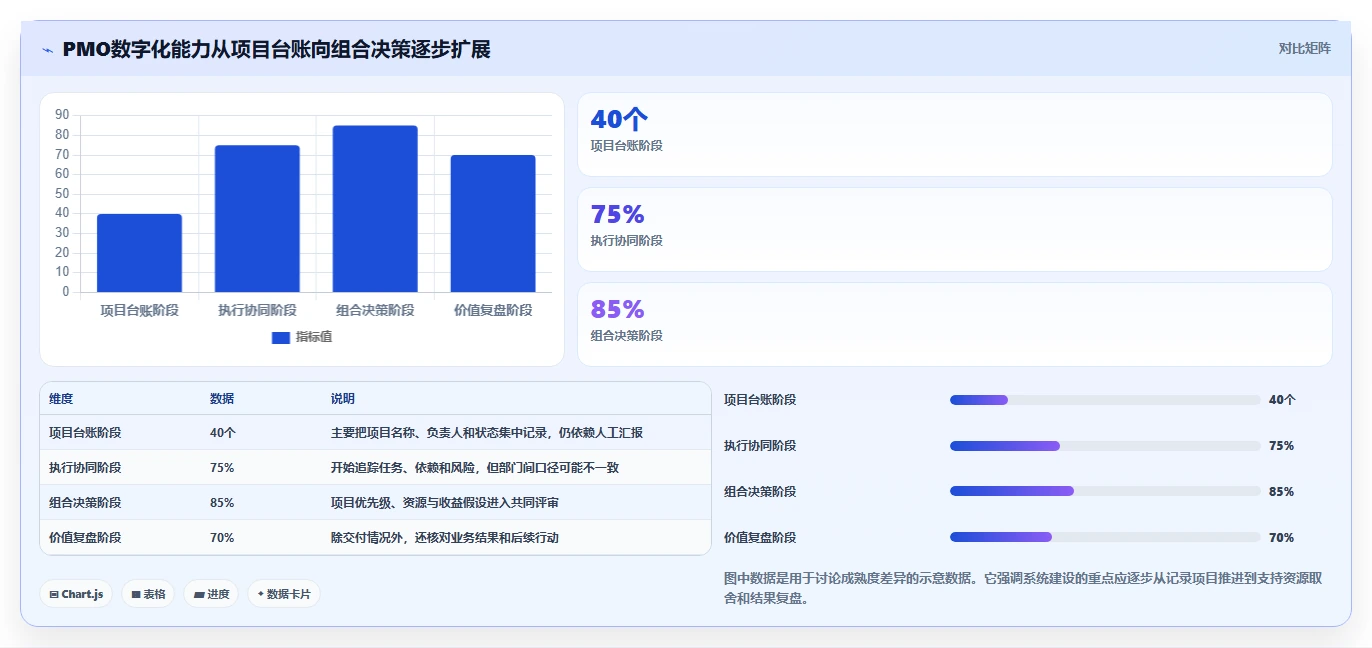
Task: Click the 项目台账阶段 bar in the chart
Action: tap(139, 253)
